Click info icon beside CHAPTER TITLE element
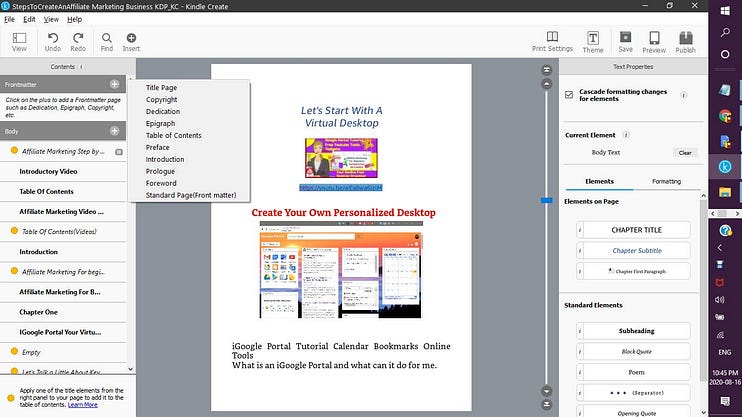The width and height of the screenshot is (742, 417). click(x=580, y=230)
